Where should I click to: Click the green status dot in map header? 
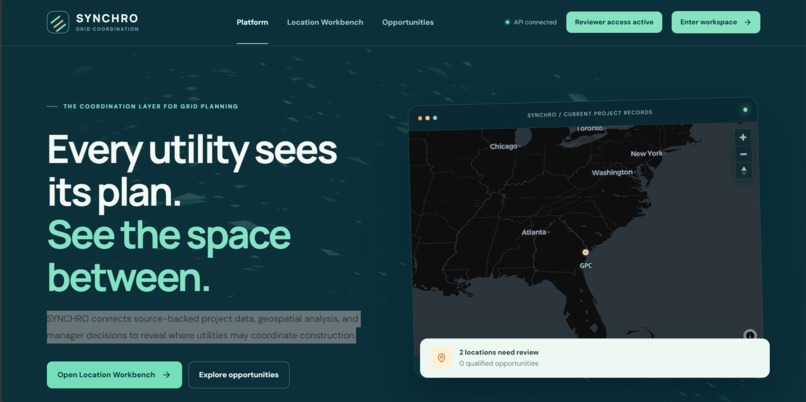[745, 109]
